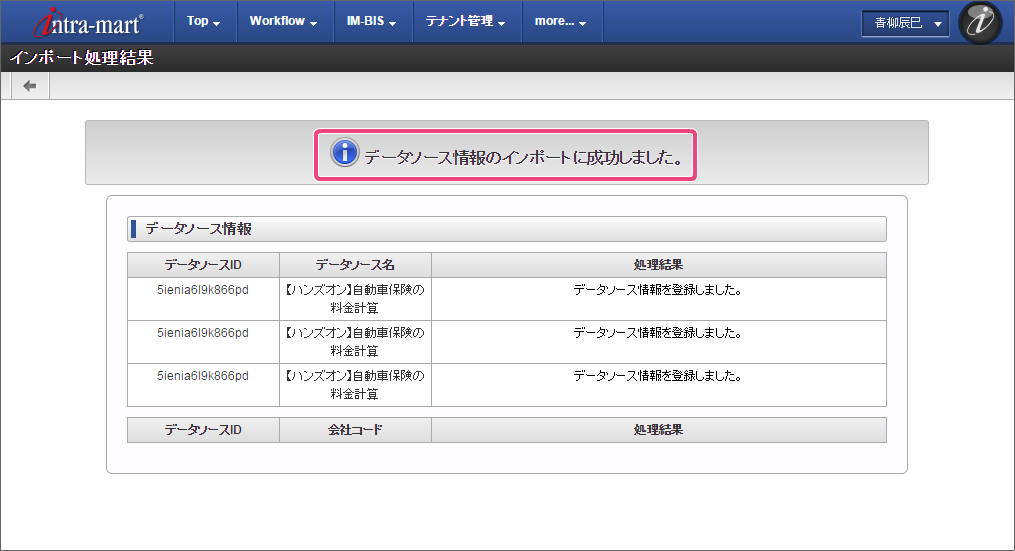The height and width of the screenshot is (551, 1015).
Task: Click first row registration result text
Action: [658, 290]
